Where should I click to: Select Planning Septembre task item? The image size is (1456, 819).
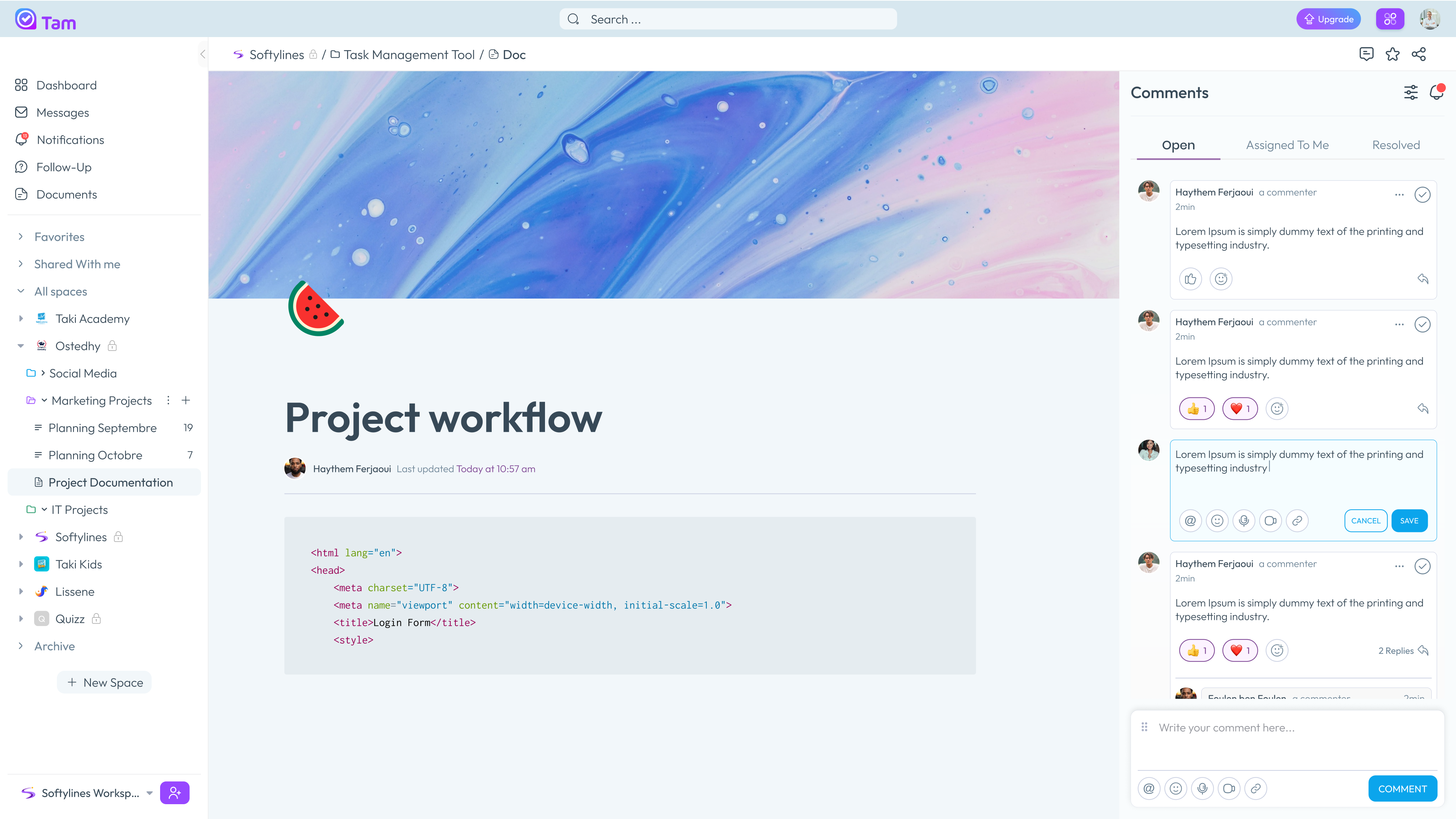tap(102, 428)
